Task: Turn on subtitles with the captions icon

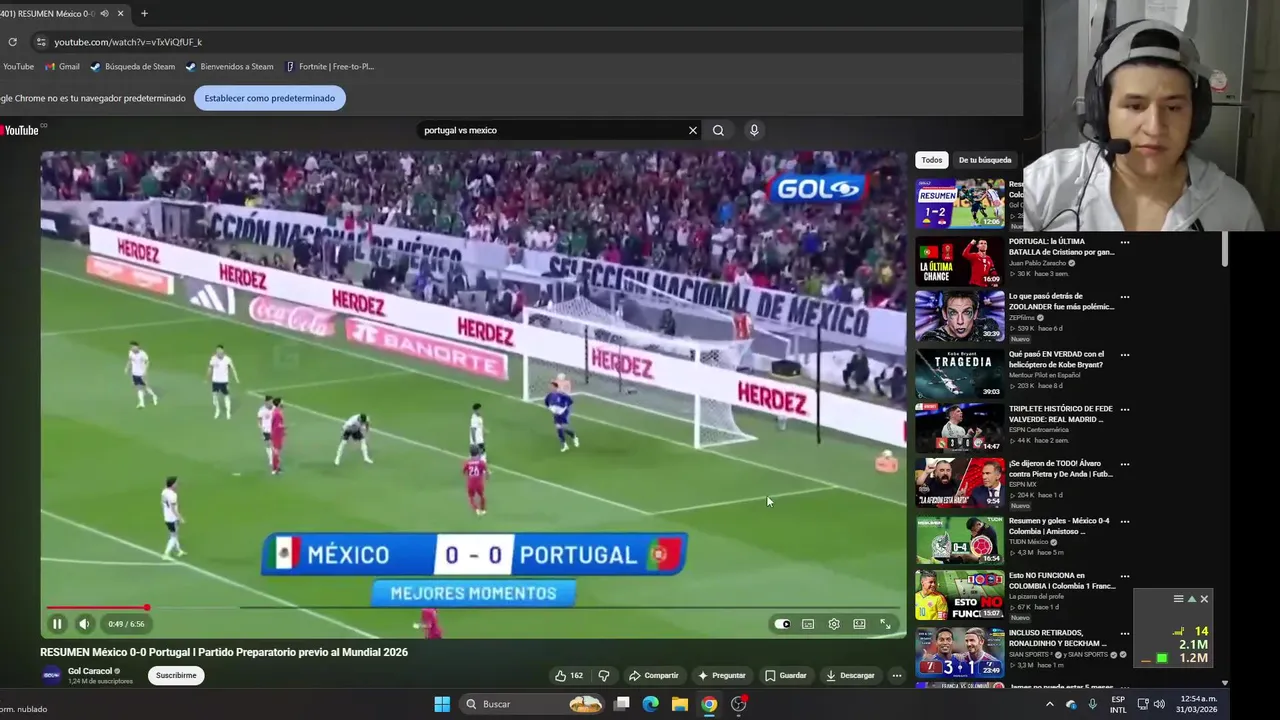Action: tap(808, 624)
